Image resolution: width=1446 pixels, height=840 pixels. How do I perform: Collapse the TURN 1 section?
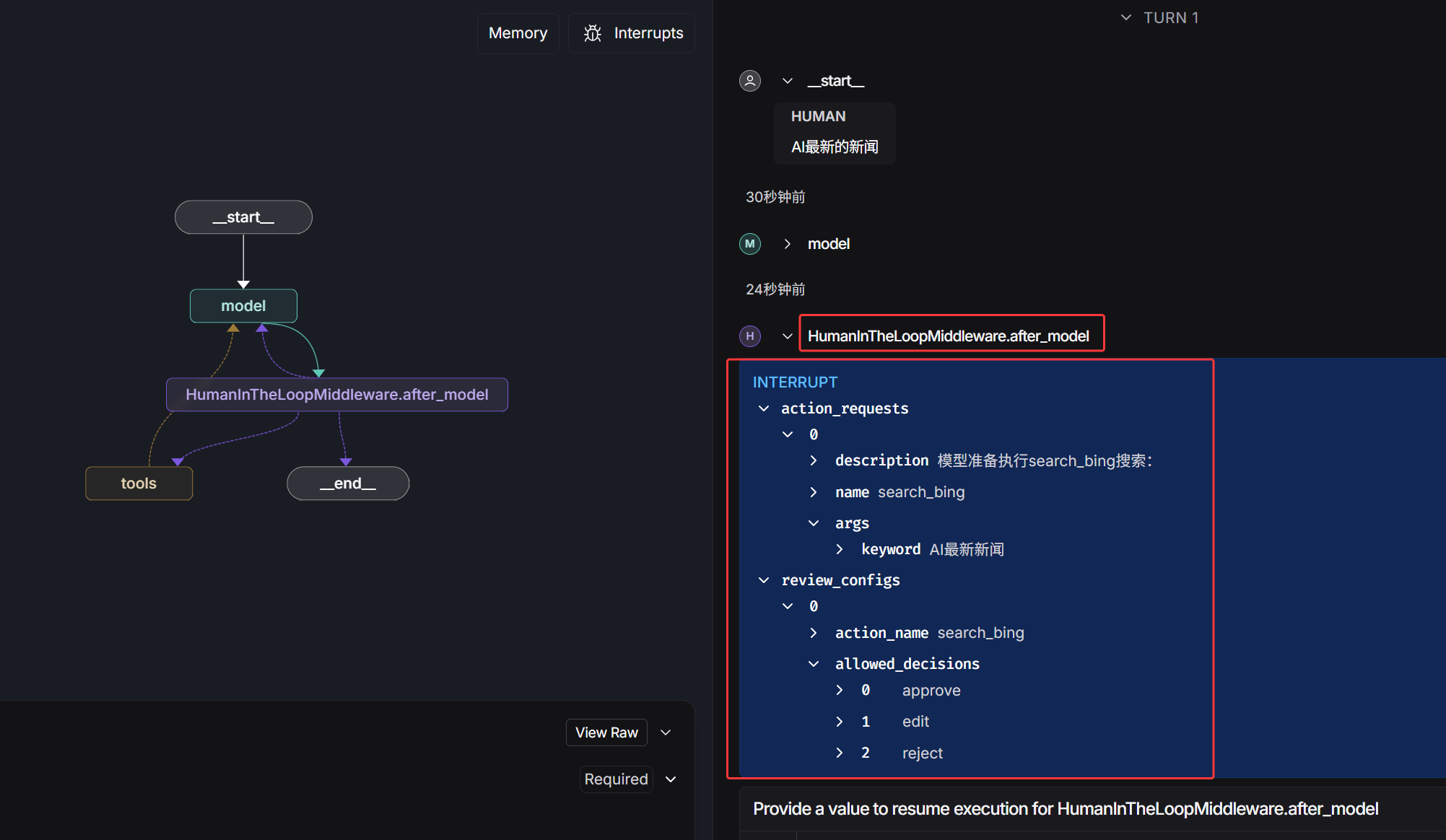[x=1125, y=17]
